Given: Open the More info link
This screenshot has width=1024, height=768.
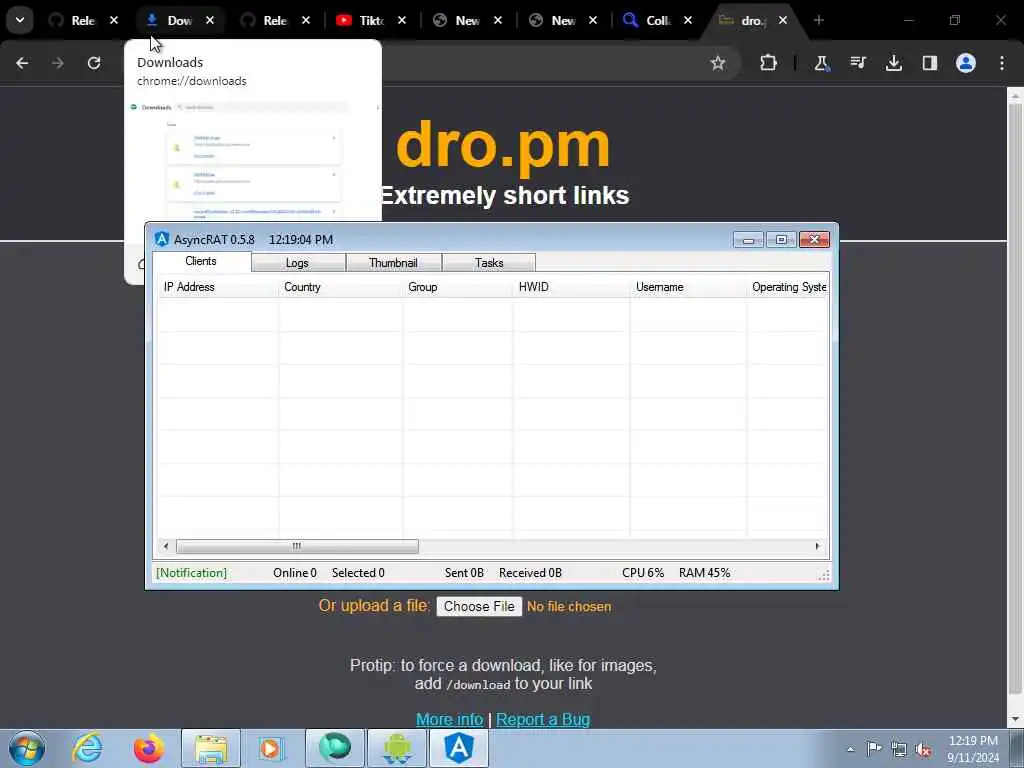Looking at the screenshot, I should [x=449, y=719].
